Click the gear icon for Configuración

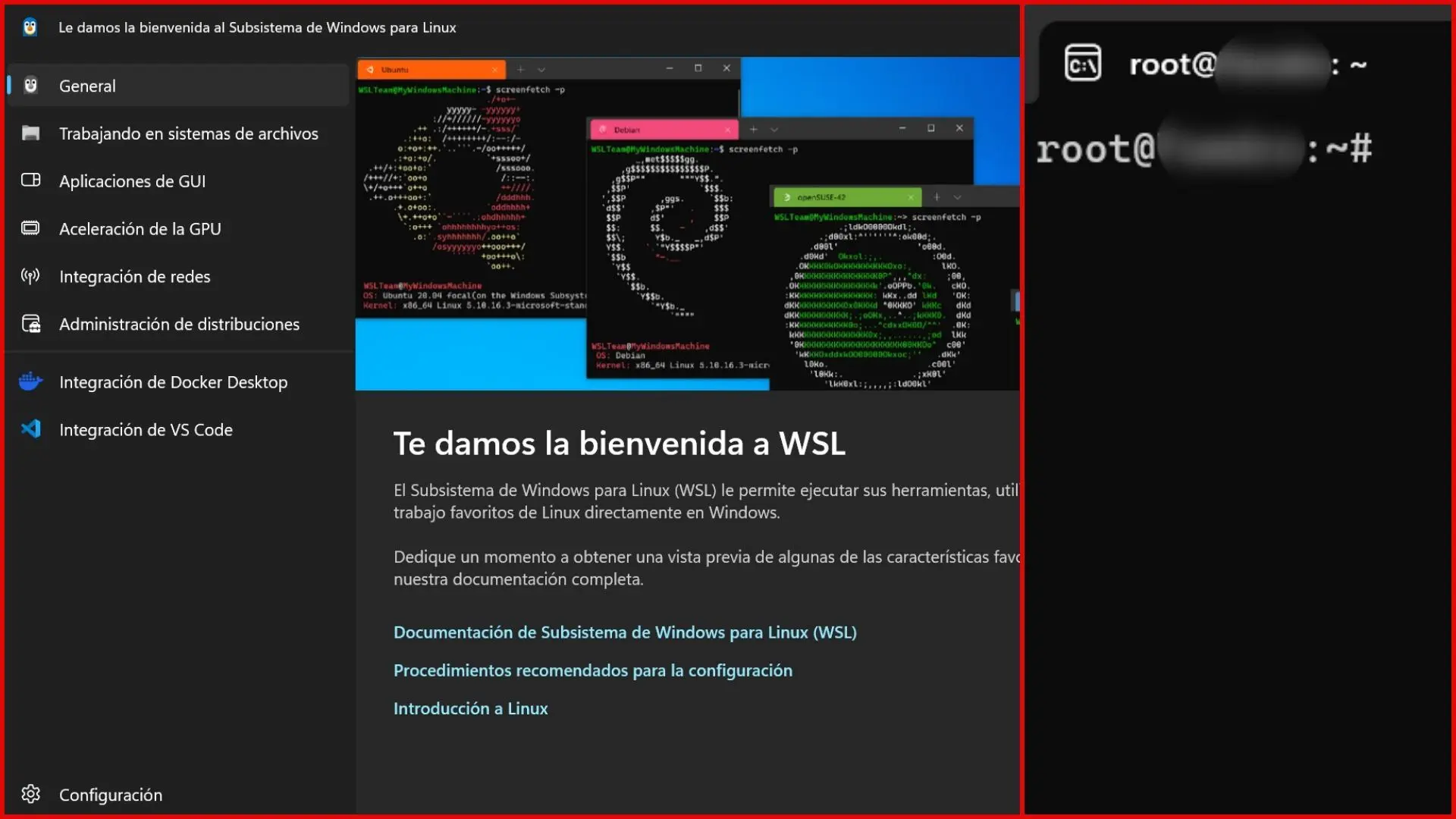(x=30, y=794)
